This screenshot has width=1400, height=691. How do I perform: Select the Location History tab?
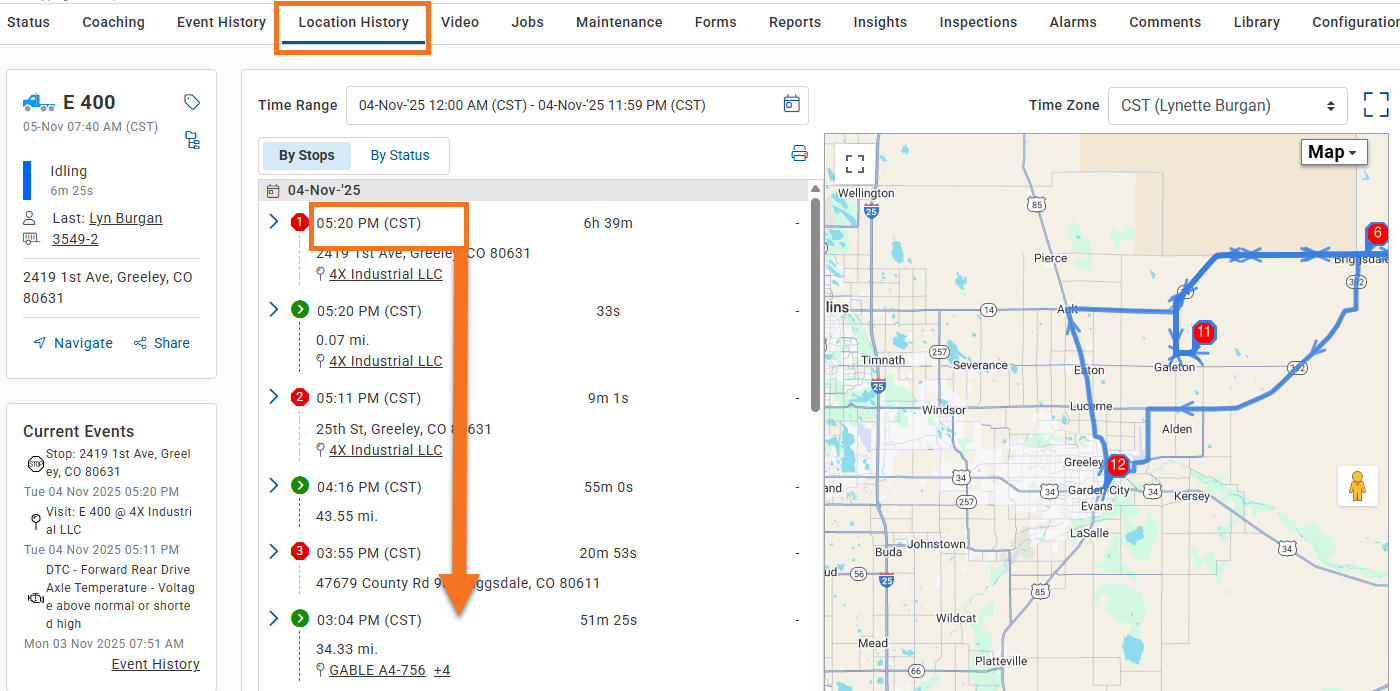[x=354, y=22]
